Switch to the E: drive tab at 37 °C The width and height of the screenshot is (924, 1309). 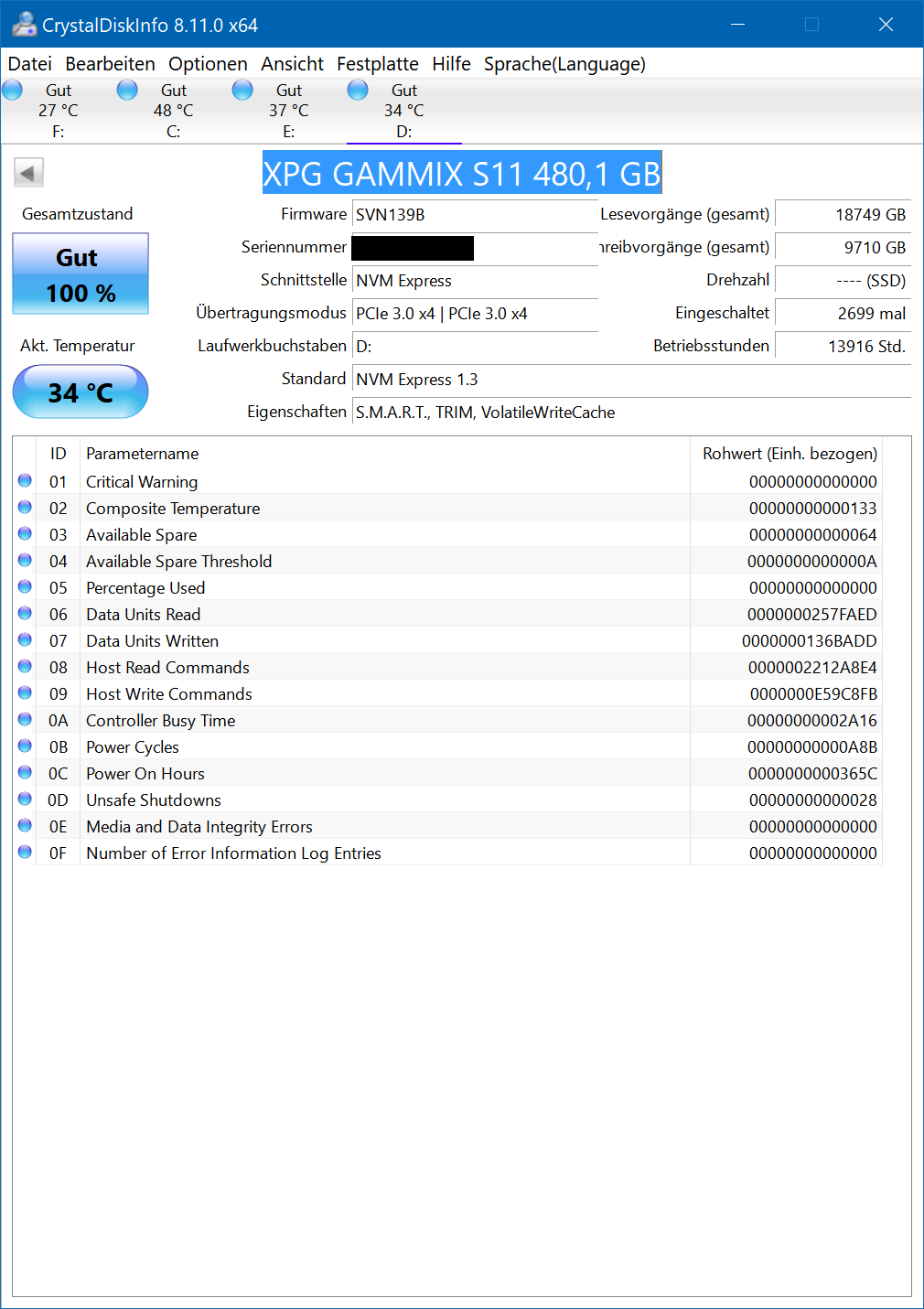(x=289, y=111)
